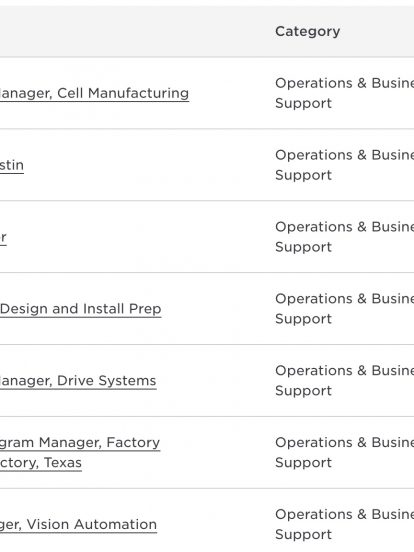Select the category text in the 'stin' row

tap(345, 165)
